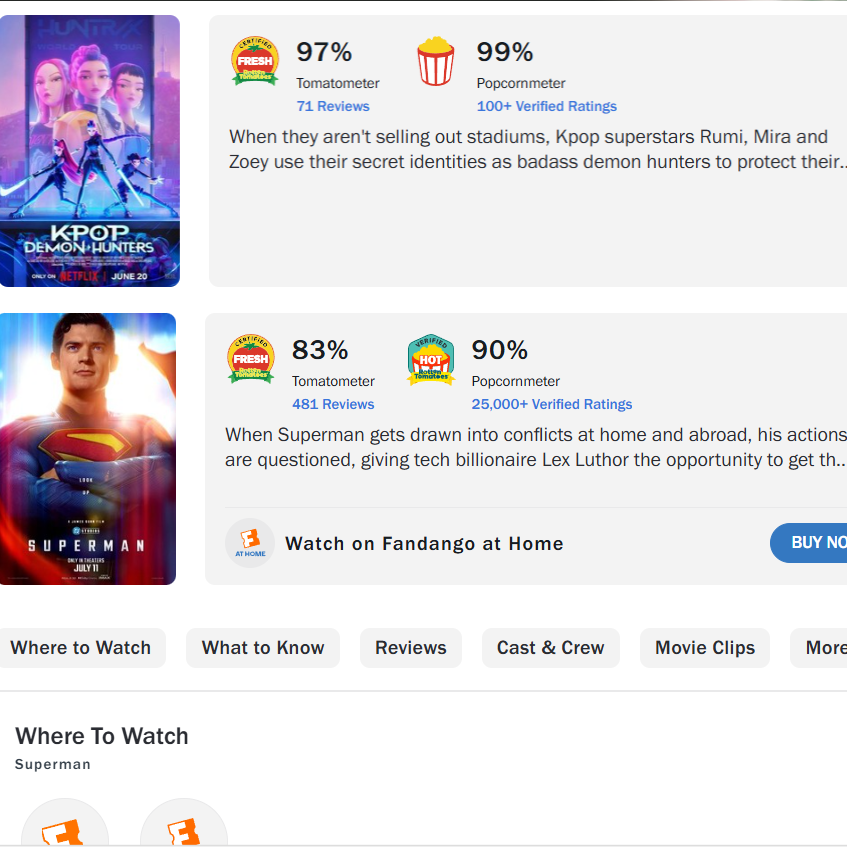
Task: Click the popcorn bucket icon beside 99%
Action: [x=435, y=61]
